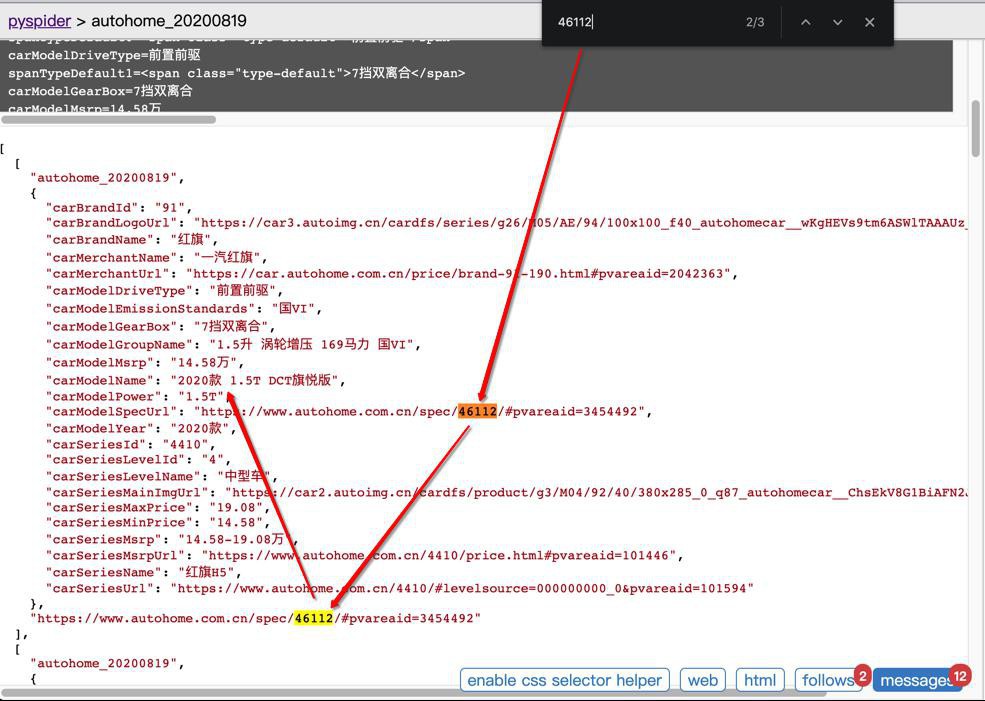Click the JSON carModelMsrp 14.58万 line
985x701 pixels.
144,362
